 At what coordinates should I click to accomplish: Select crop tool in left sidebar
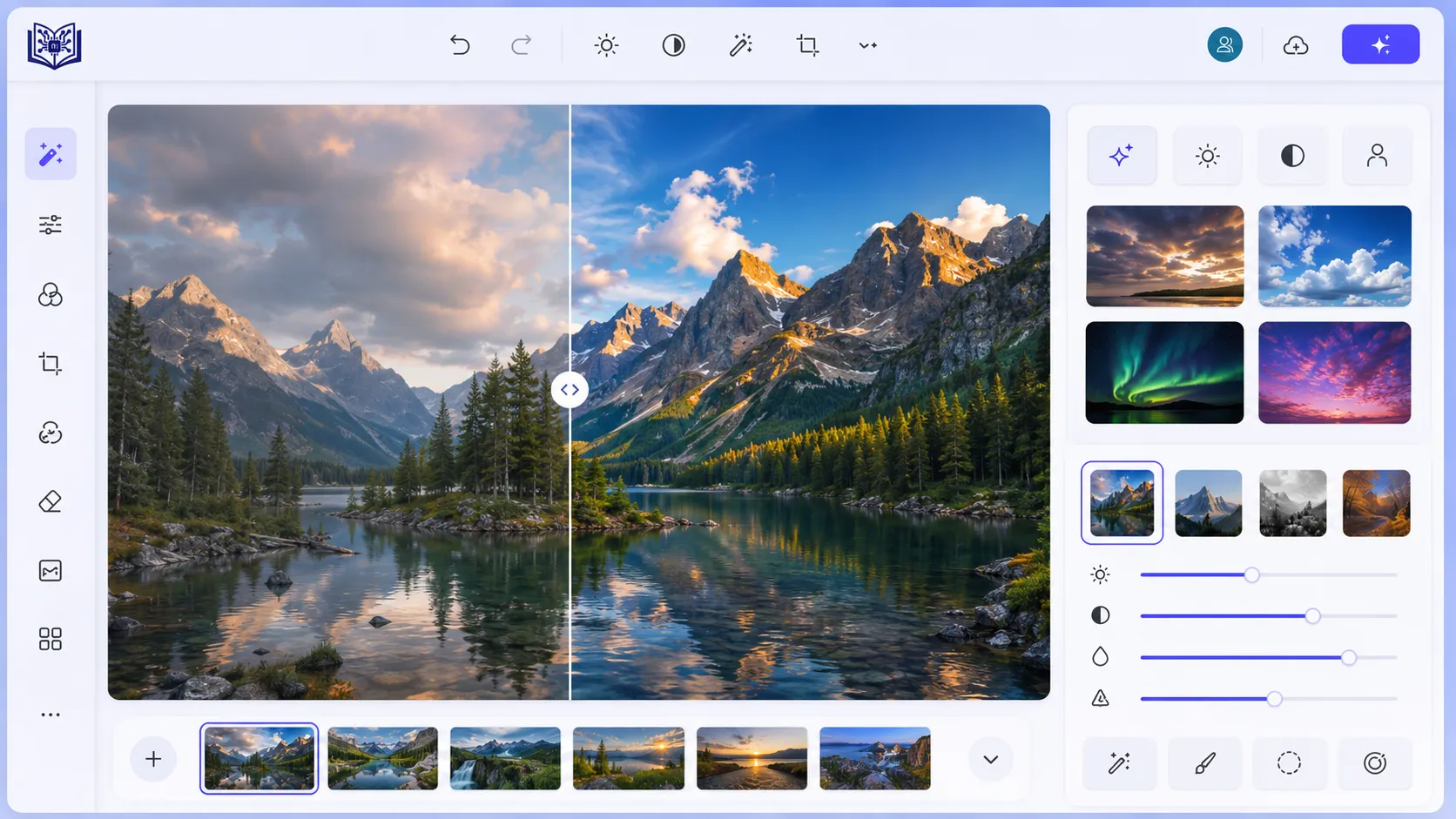tap(51, 363)
